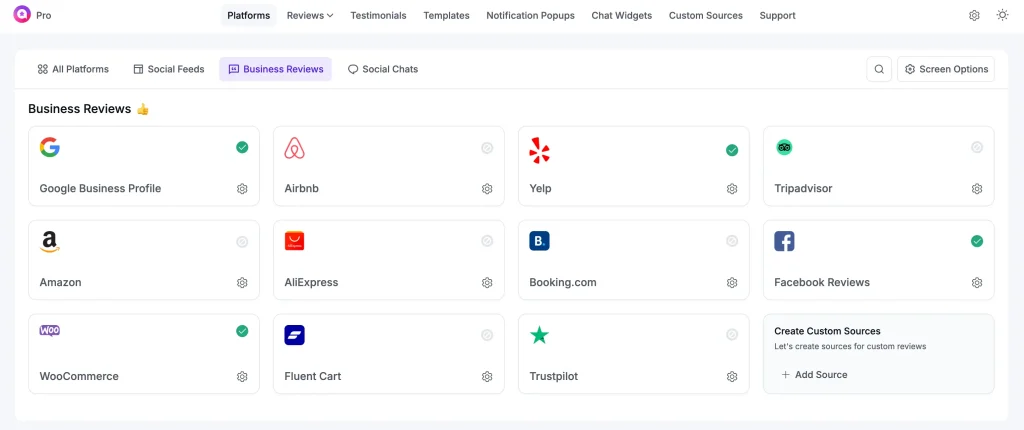Click the Trustpilot card title
The image size is (1024, 430).
pyautogui.click(x=554, y=376)
